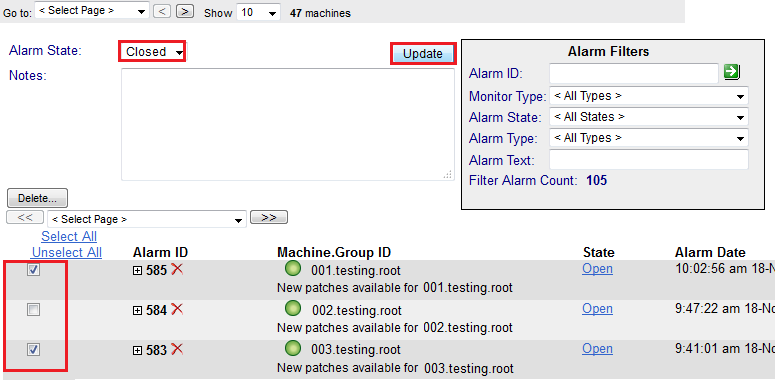Expand alarm 585 details with plus icon
Viewport: 775px width, 380px height.
137,271
